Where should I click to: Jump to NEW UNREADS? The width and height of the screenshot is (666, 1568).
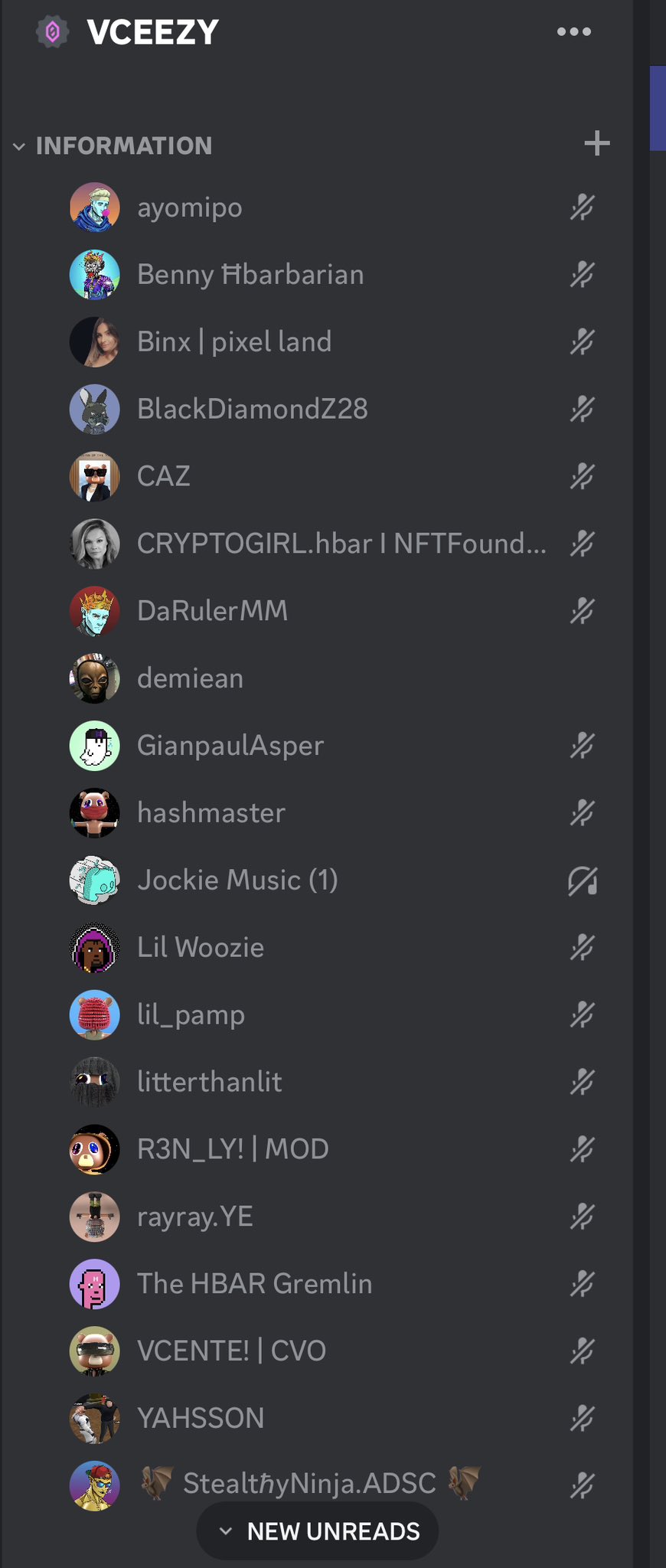click(x=318, y=1531)
